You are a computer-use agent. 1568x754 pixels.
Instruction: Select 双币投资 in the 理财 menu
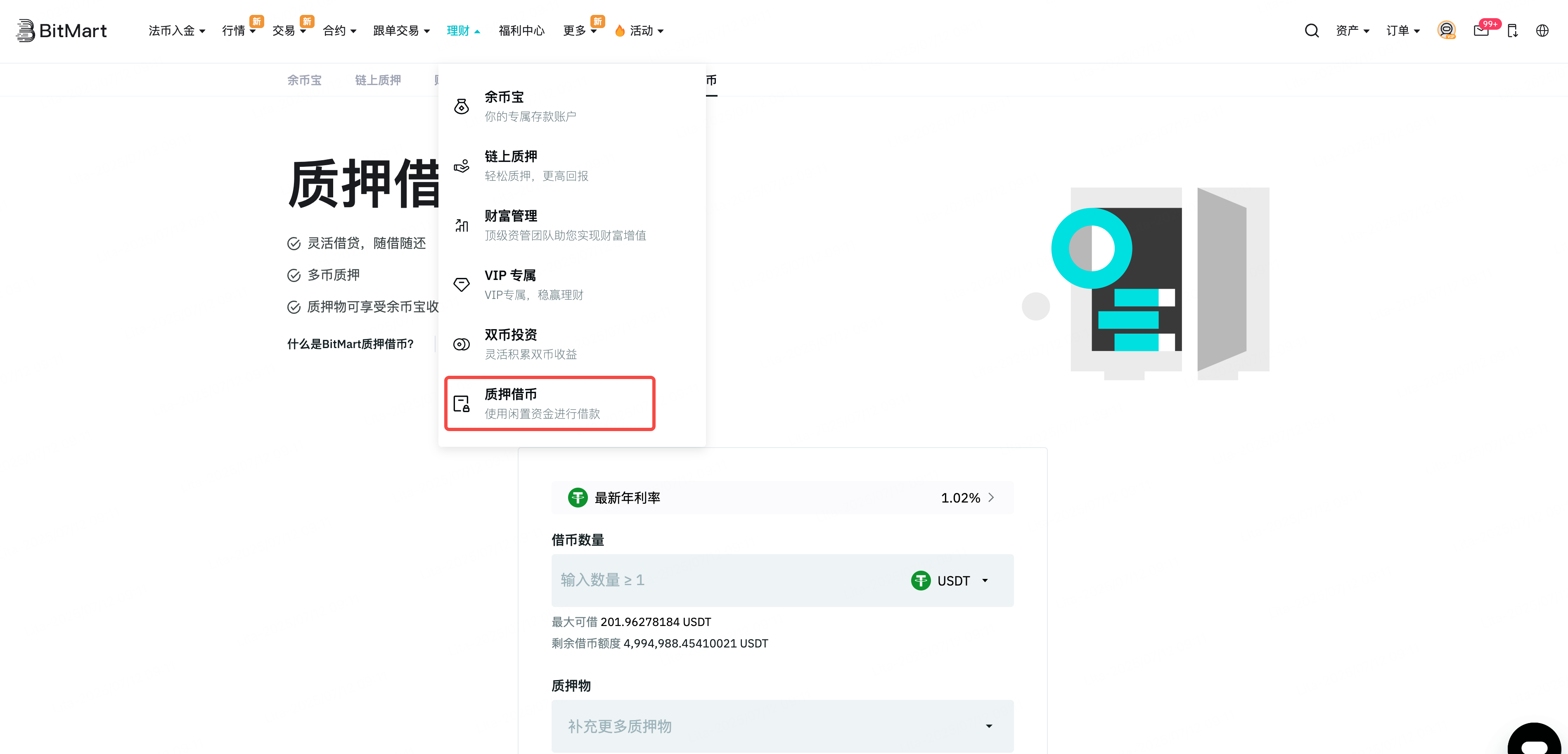[x=572, y=344]
